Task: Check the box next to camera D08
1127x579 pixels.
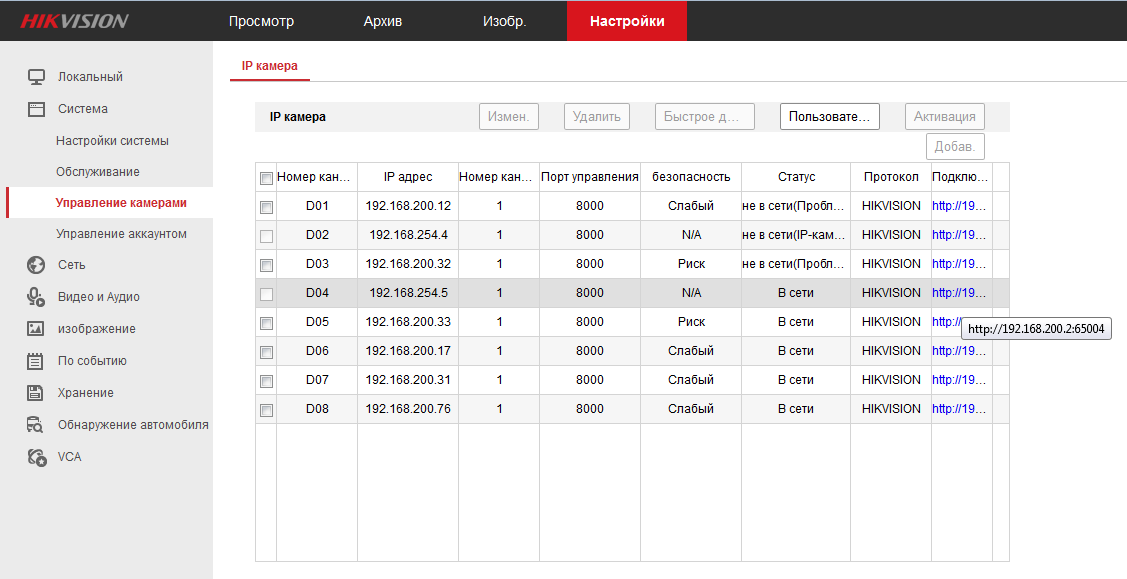Action: click(x=266, y=410)
